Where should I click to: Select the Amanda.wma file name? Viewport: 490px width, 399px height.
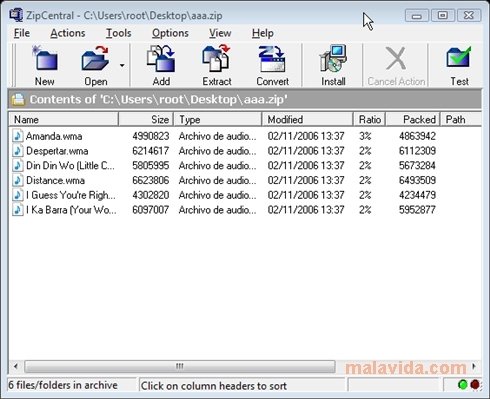54,136
